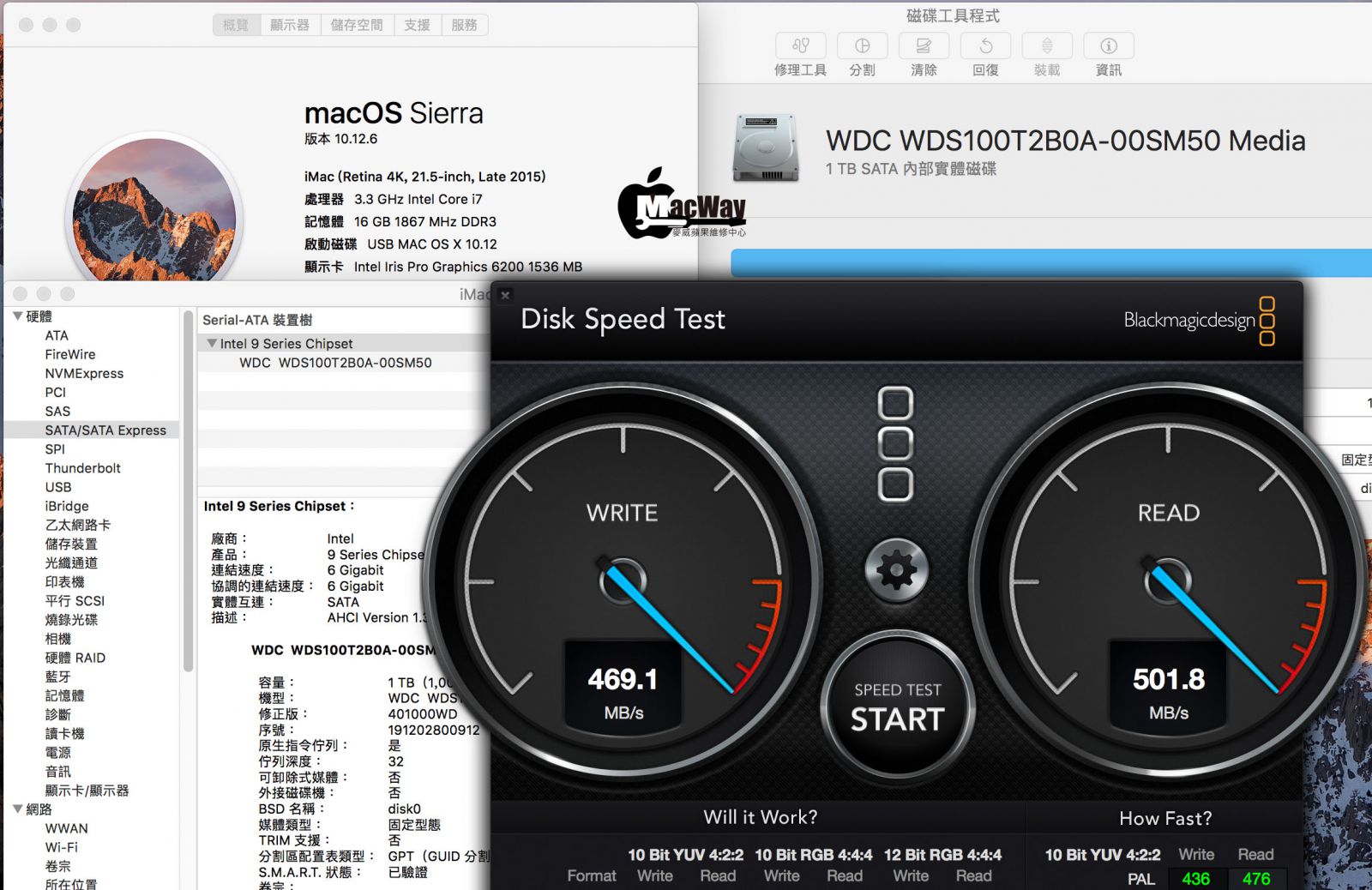This screenshot has height=890, width=1372.
Task: Select SPI in the hardware list
Action: [x=55, y=448]
